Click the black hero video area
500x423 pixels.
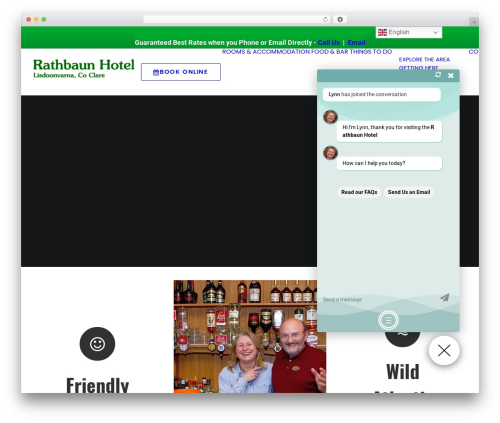[169, 181]
